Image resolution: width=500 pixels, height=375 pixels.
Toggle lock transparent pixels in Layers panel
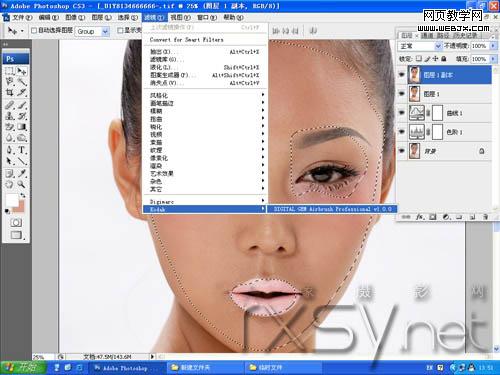(419, 59)
